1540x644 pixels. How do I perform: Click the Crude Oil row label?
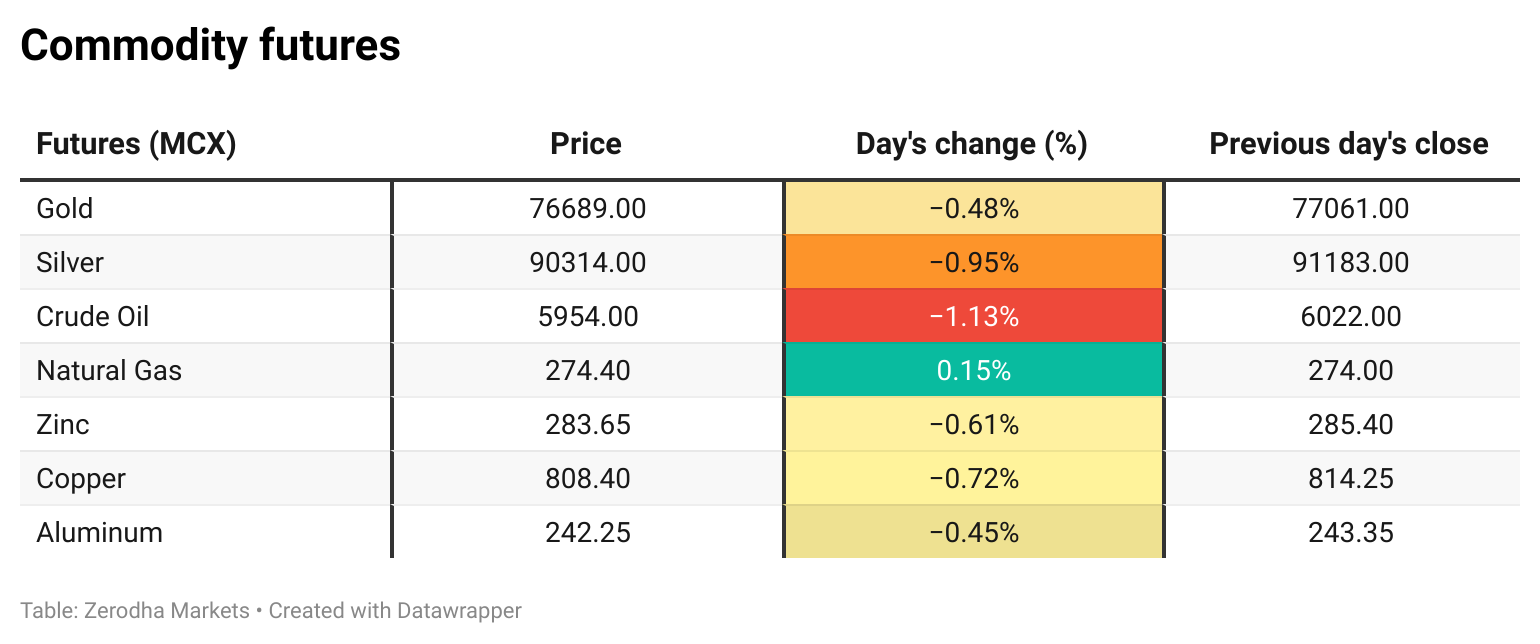coord(93,317)
